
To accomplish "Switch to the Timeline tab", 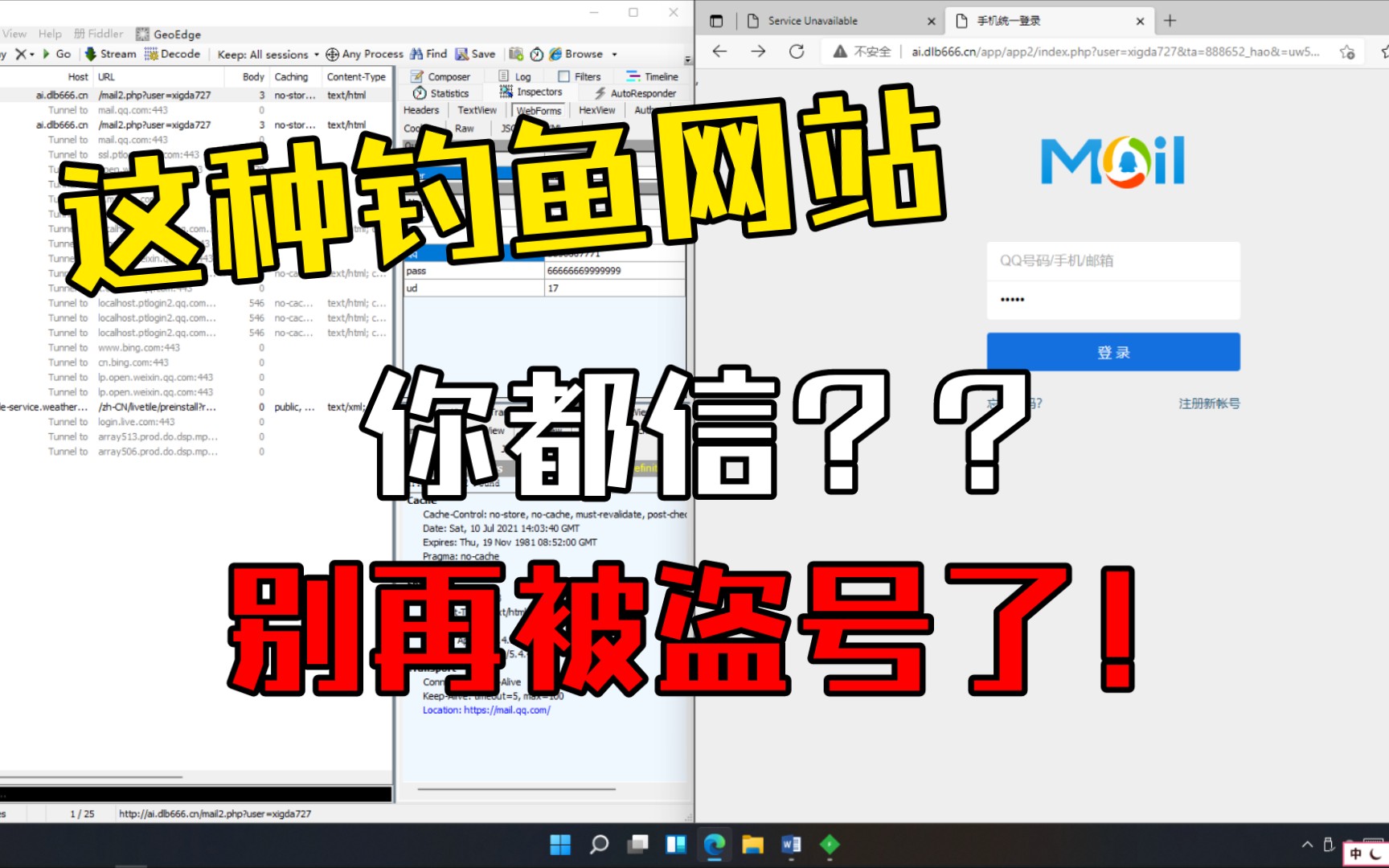I will tap(653, 76).
